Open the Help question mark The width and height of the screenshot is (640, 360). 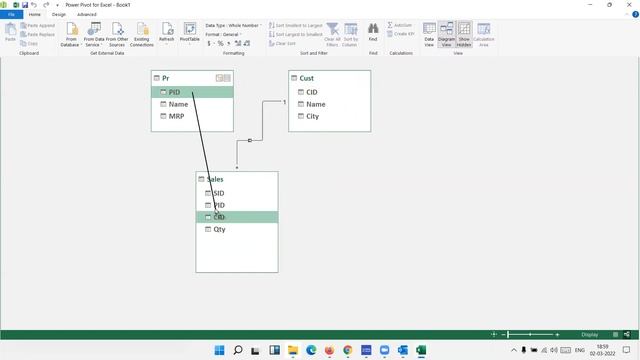coord(636,14)
